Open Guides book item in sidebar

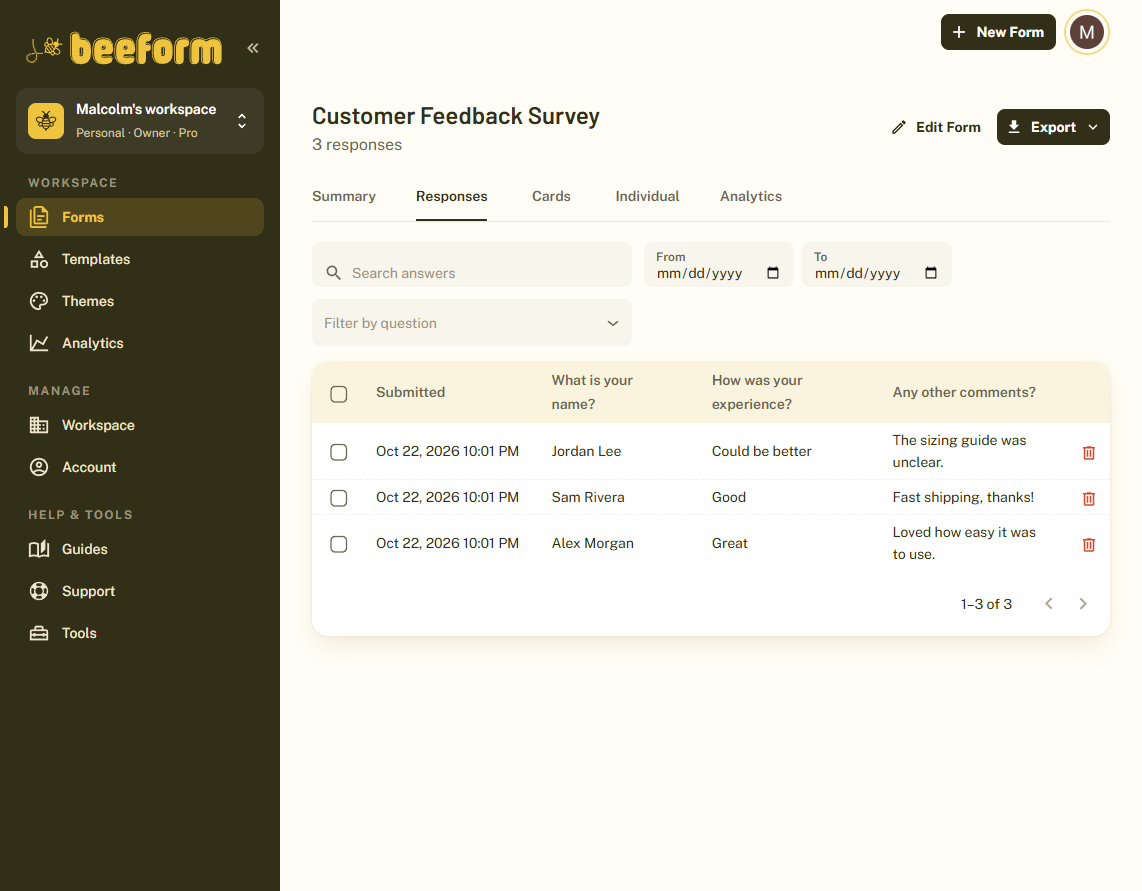click(140, 549)
